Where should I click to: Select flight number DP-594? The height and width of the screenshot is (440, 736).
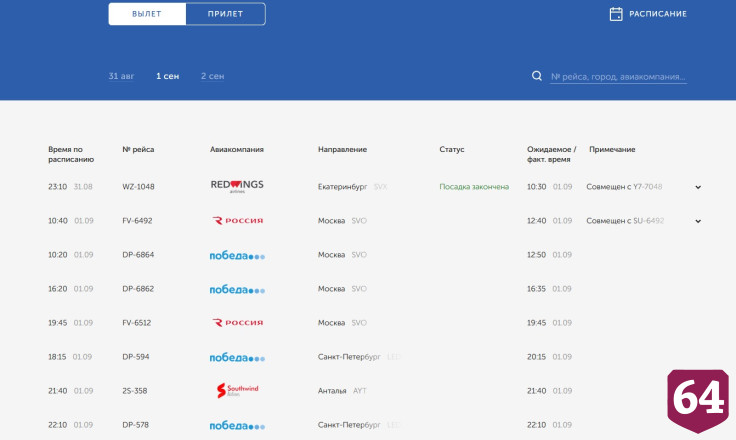tap(136, 357)
